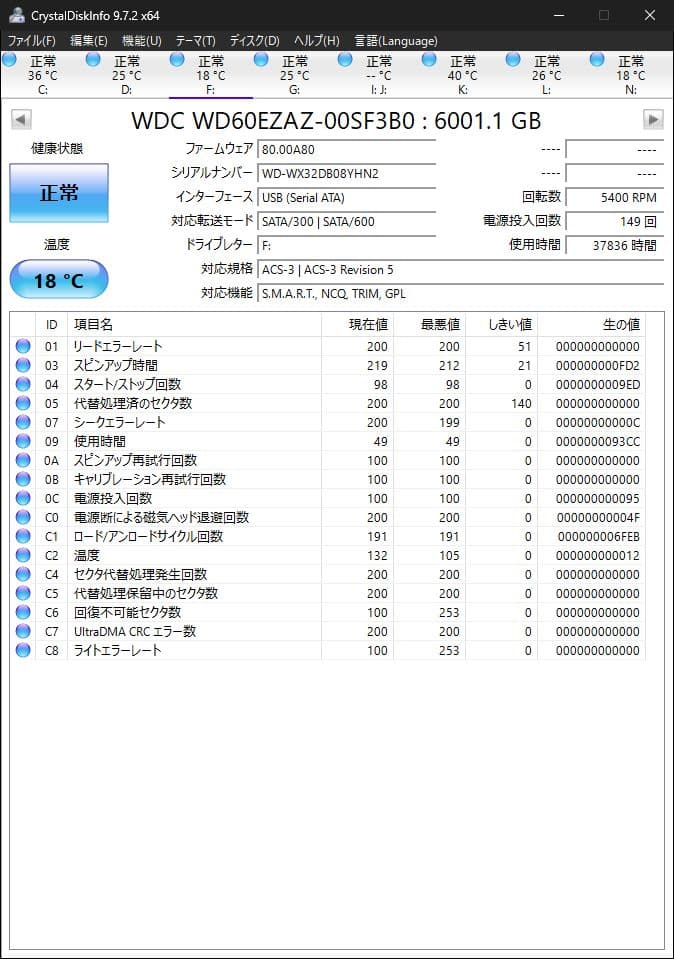Screen dimensions: 674x959
Task: Click the 最悪値 column header
Action: point(429,325)
